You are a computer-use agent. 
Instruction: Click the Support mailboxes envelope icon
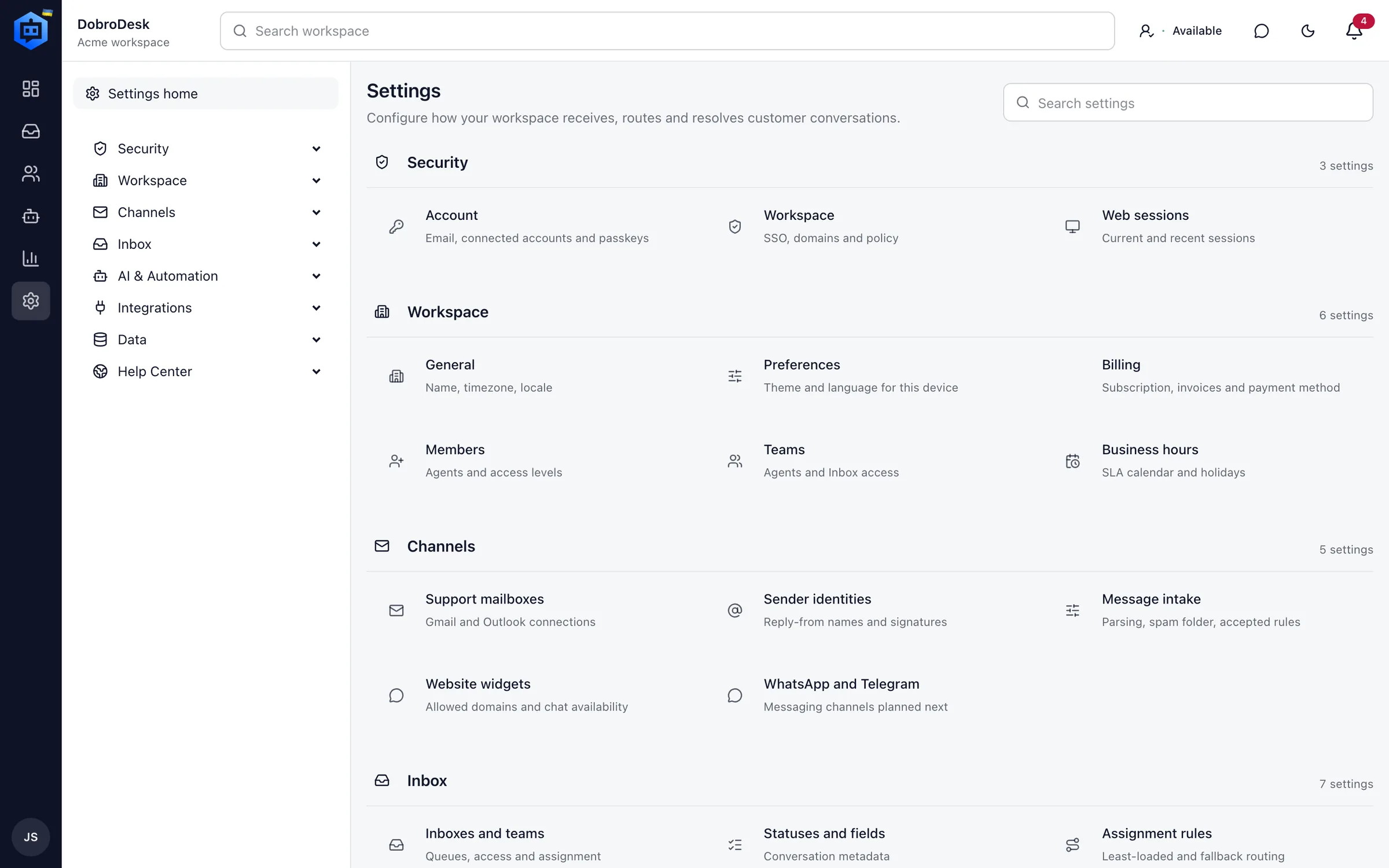[x=396, y=610]
